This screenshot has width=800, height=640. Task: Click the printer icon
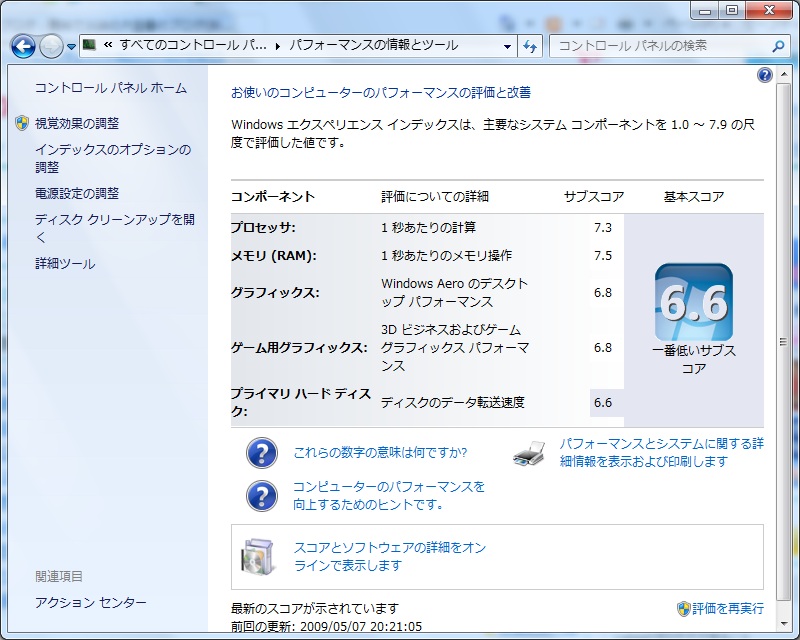(x=529, y=453)
